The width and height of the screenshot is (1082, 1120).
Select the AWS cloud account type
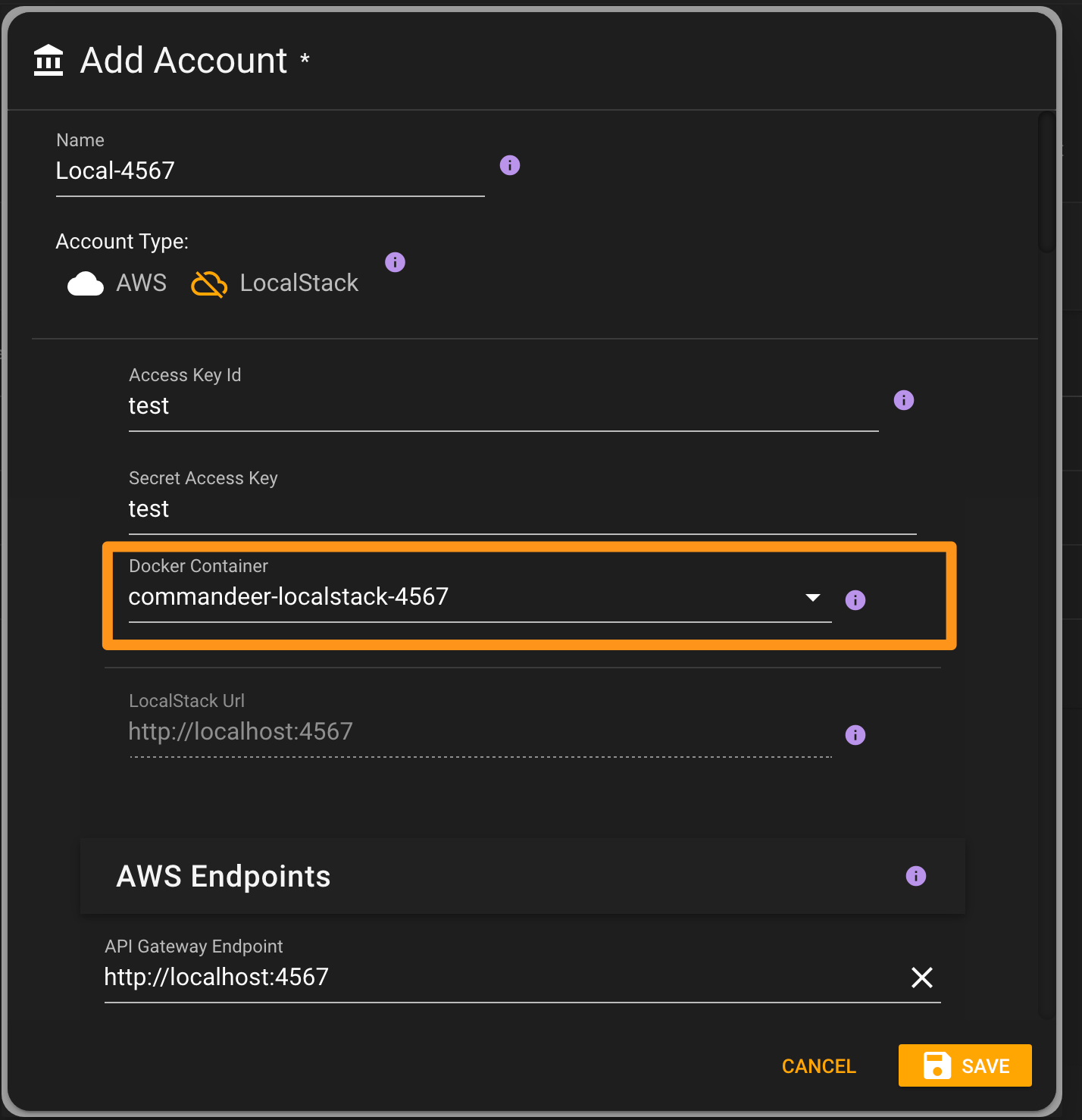coord(117,283)
